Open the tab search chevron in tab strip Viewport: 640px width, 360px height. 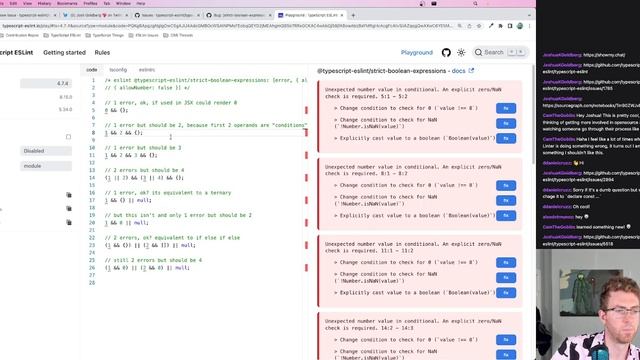(x=529, y=15)
